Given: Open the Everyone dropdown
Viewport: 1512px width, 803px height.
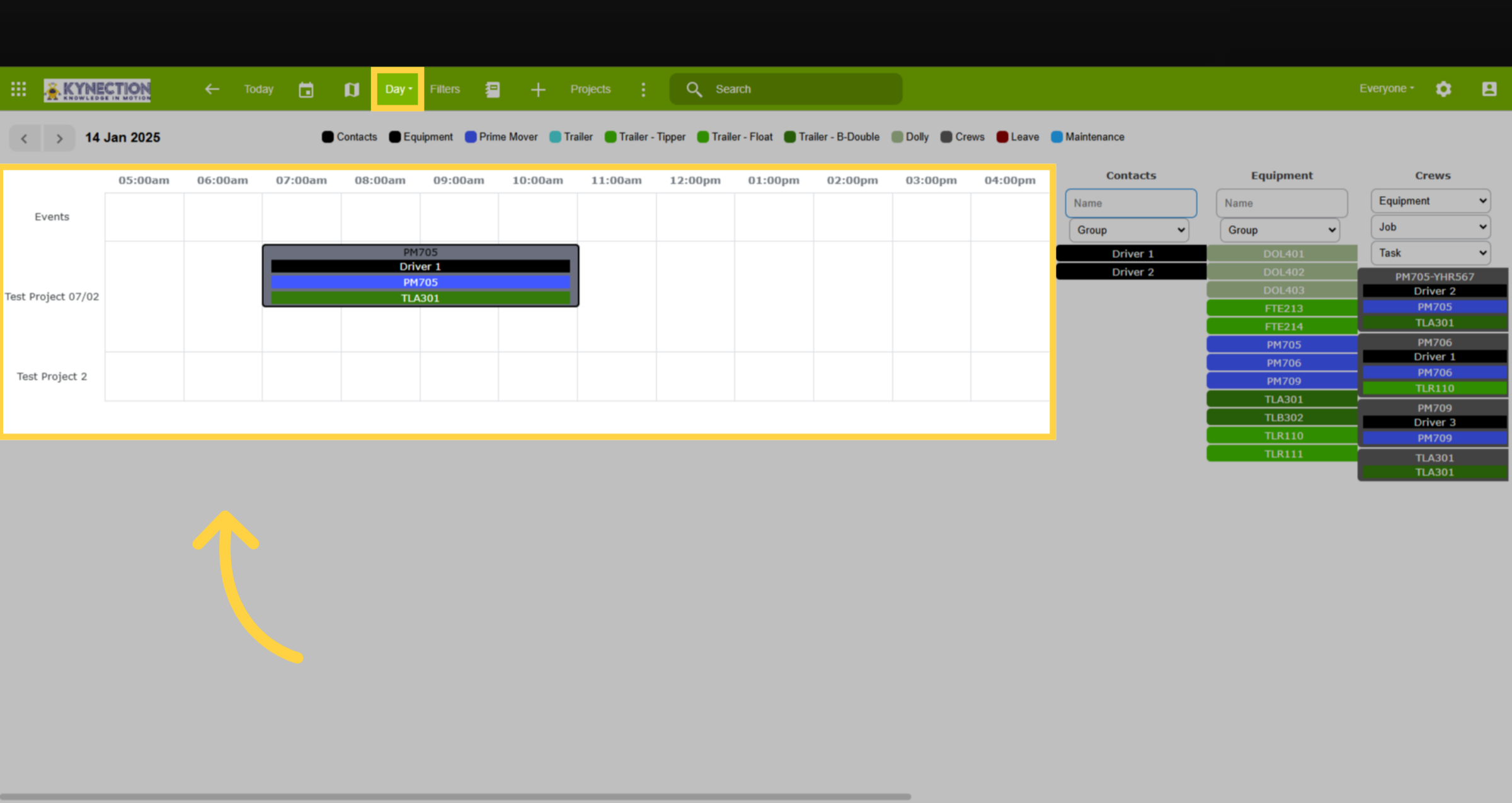Looking at the screenshot, I should pos(1386,88).
